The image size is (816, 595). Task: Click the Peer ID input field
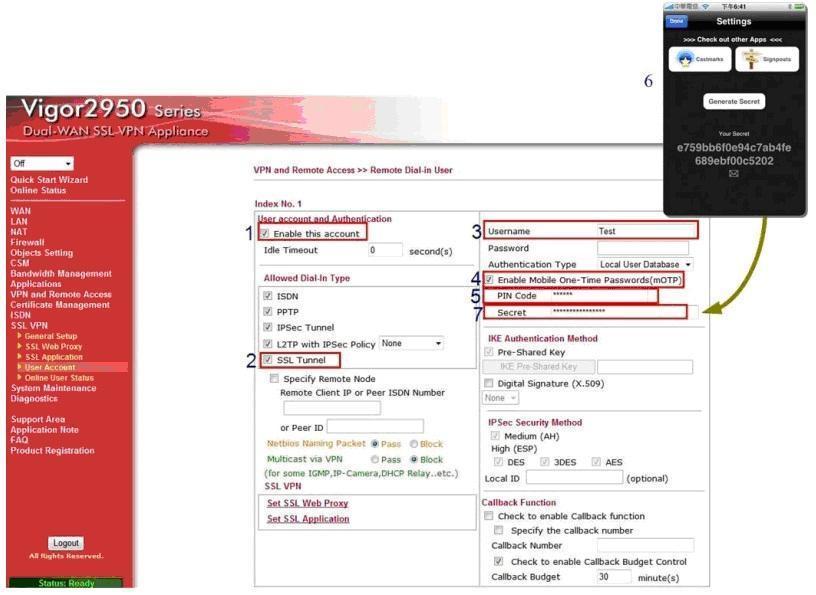click(375, 427)
